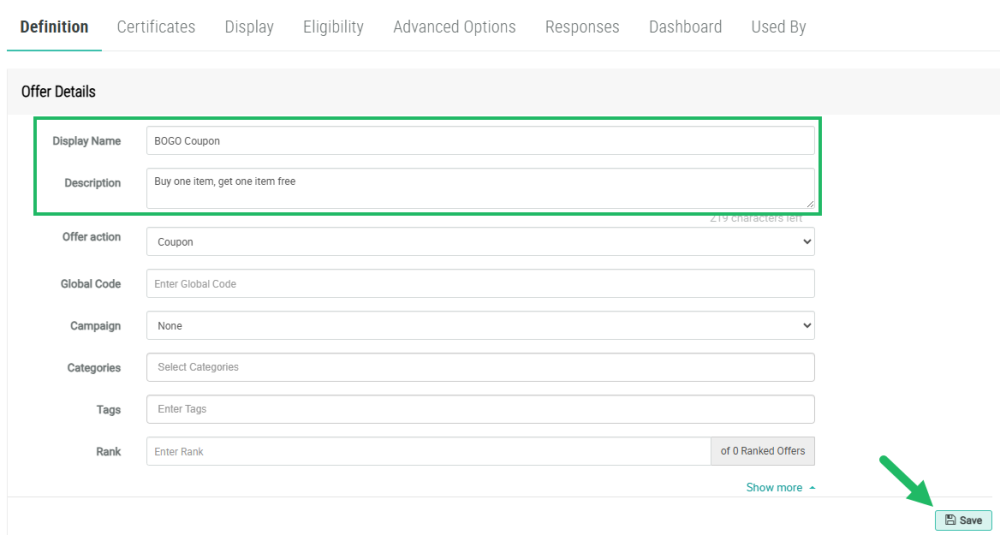Open the Select Categories picker
1000x535 pixels.
point(480,367)
